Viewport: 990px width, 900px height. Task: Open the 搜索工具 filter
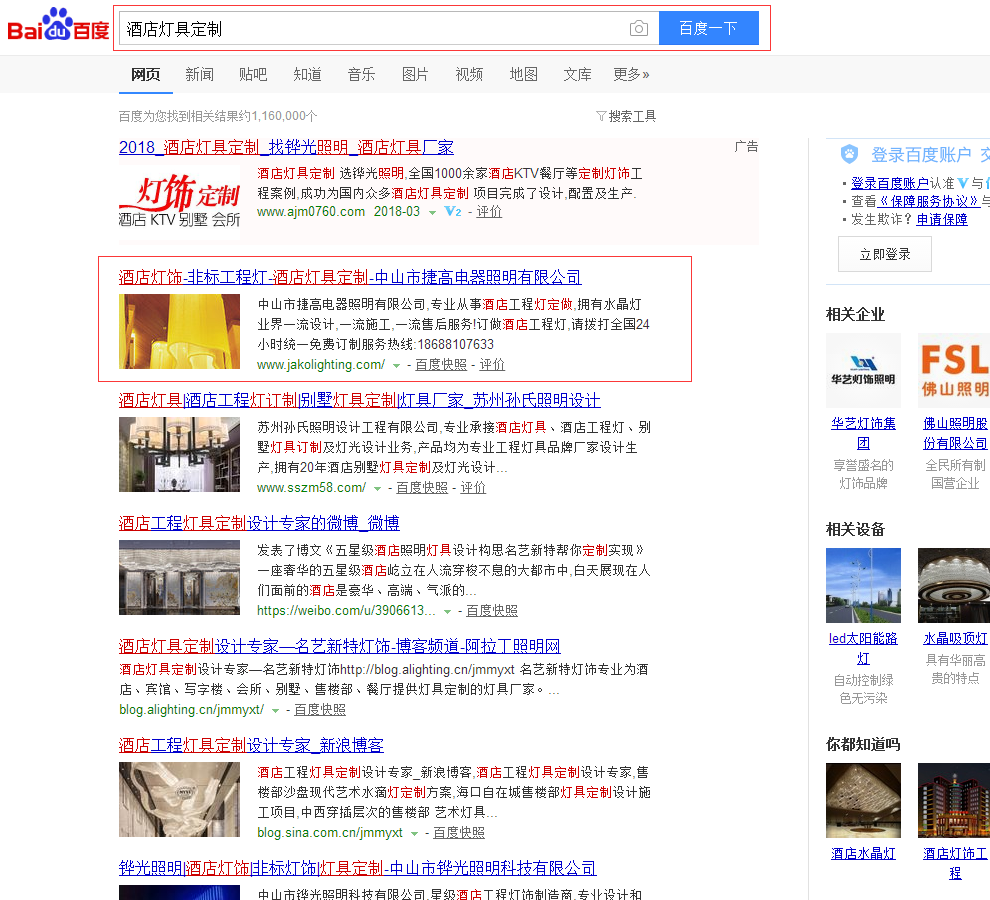click(x=626, y=116)
